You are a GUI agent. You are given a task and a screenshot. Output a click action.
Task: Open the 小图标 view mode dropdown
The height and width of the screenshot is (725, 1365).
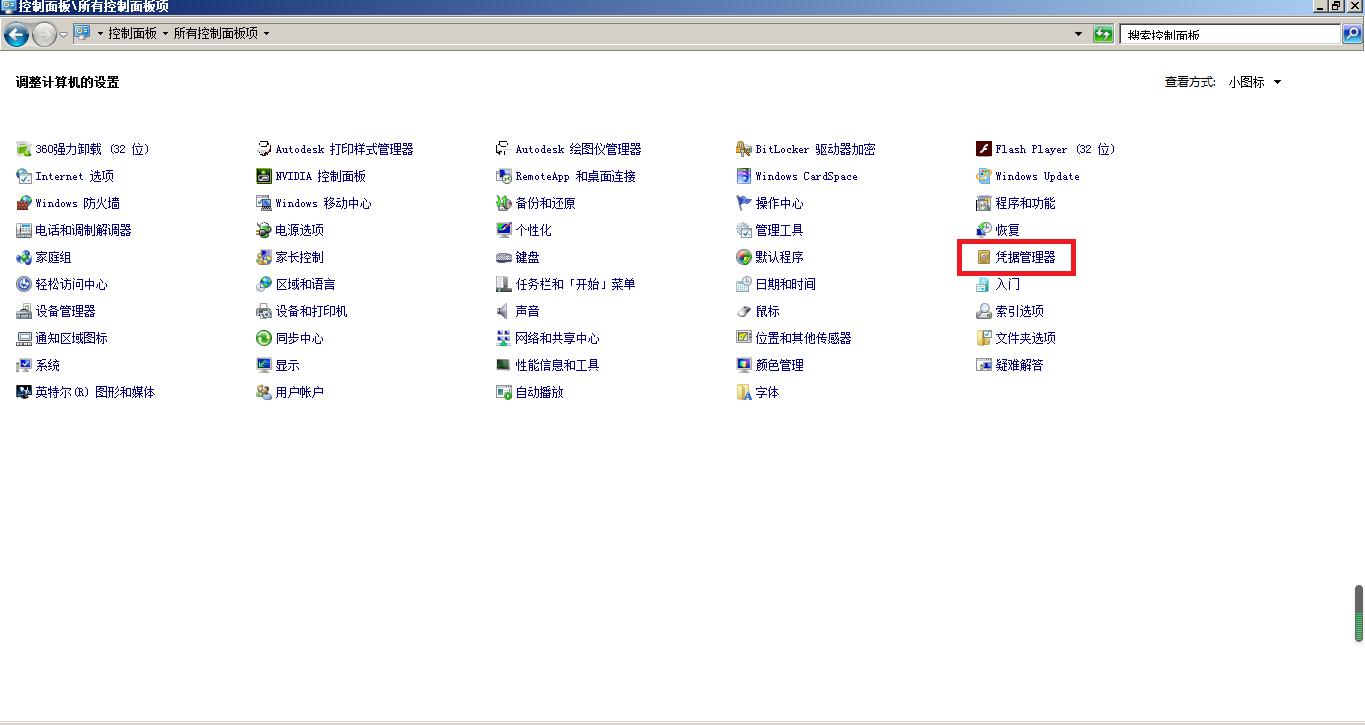(1255, 82)
